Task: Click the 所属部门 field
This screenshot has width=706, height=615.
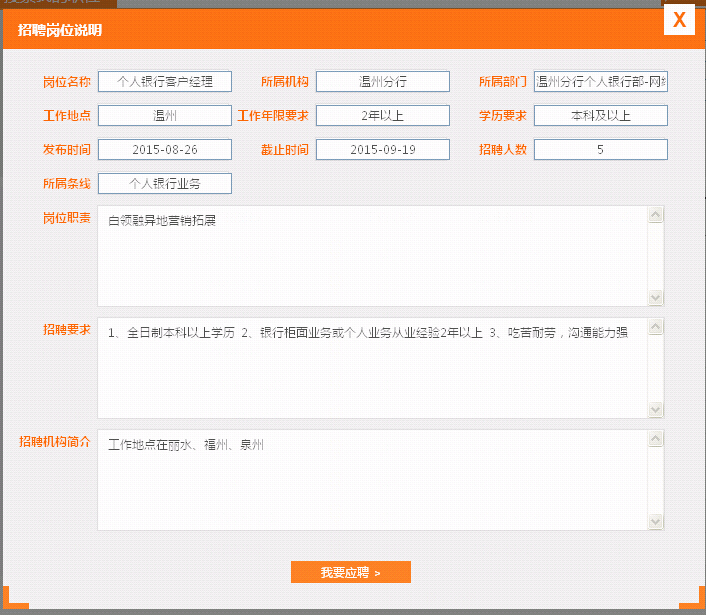Action: point(600,82)
